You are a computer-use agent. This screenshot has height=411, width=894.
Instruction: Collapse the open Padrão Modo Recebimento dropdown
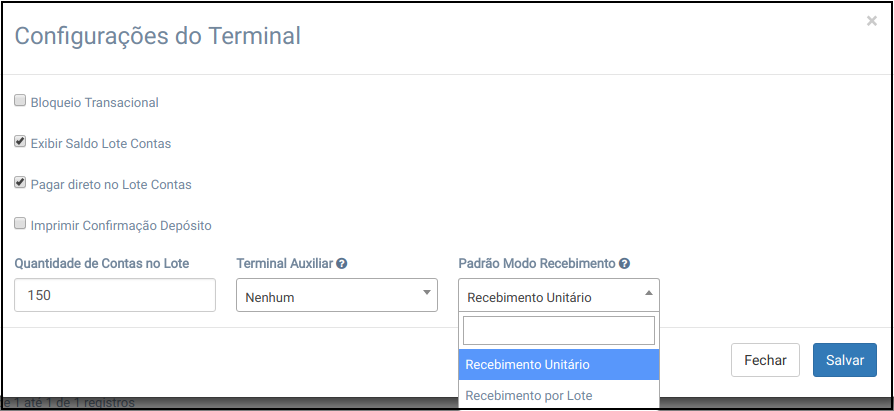click(558, 296)
